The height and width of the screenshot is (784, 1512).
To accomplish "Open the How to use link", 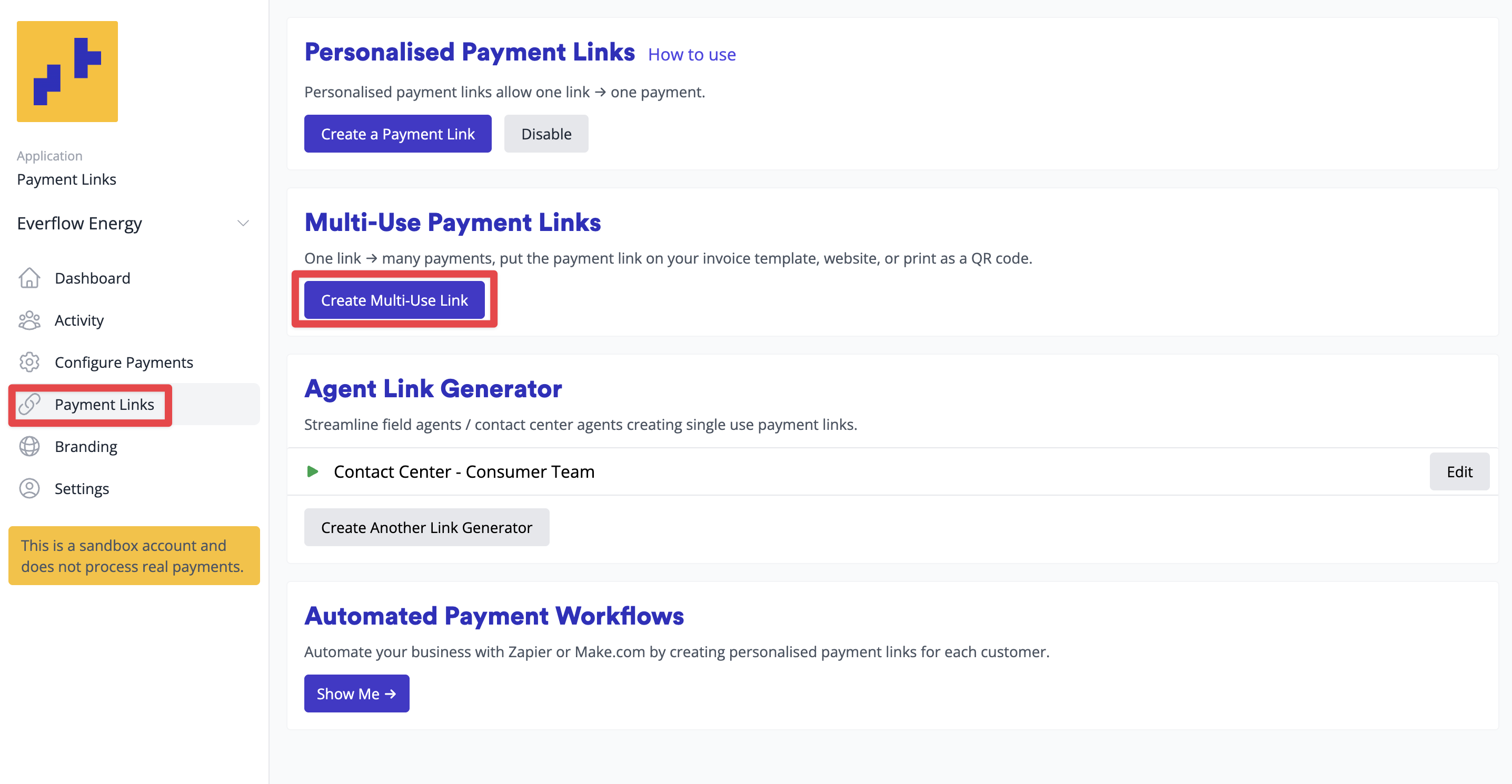I will click(x=691, y=55).
